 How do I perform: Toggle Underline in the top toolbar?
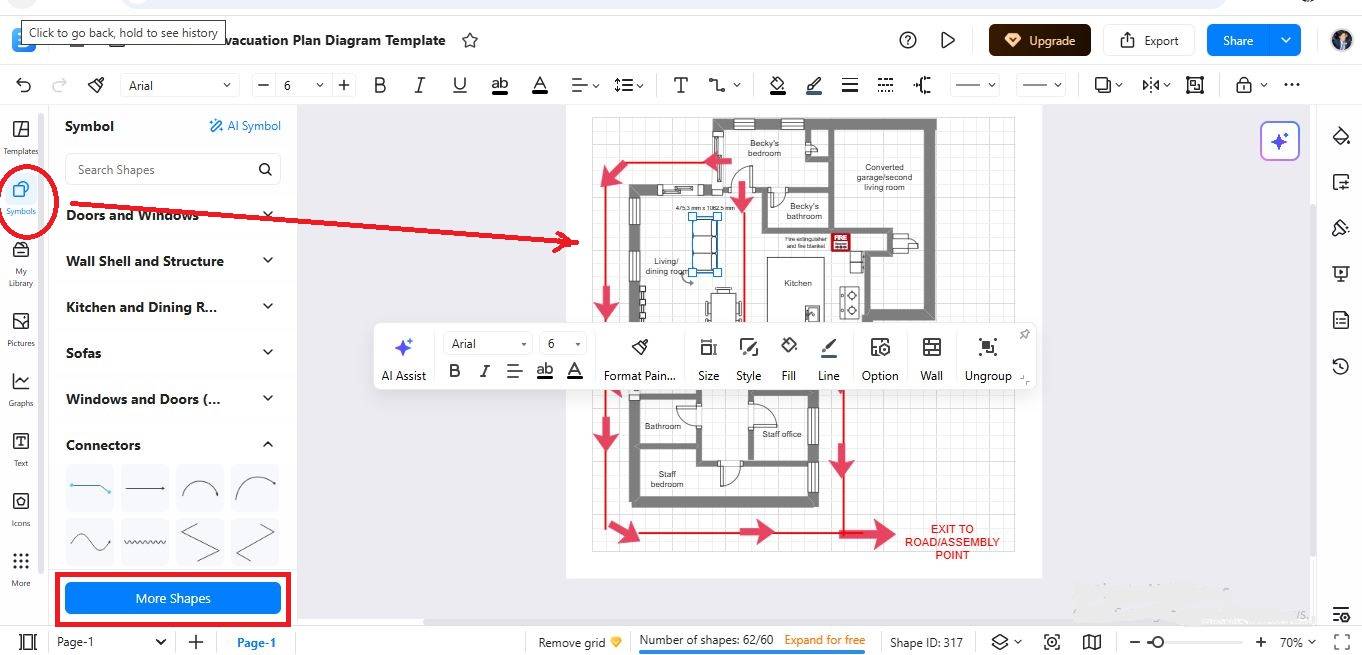pyautogui.click(x=460, y=85)
